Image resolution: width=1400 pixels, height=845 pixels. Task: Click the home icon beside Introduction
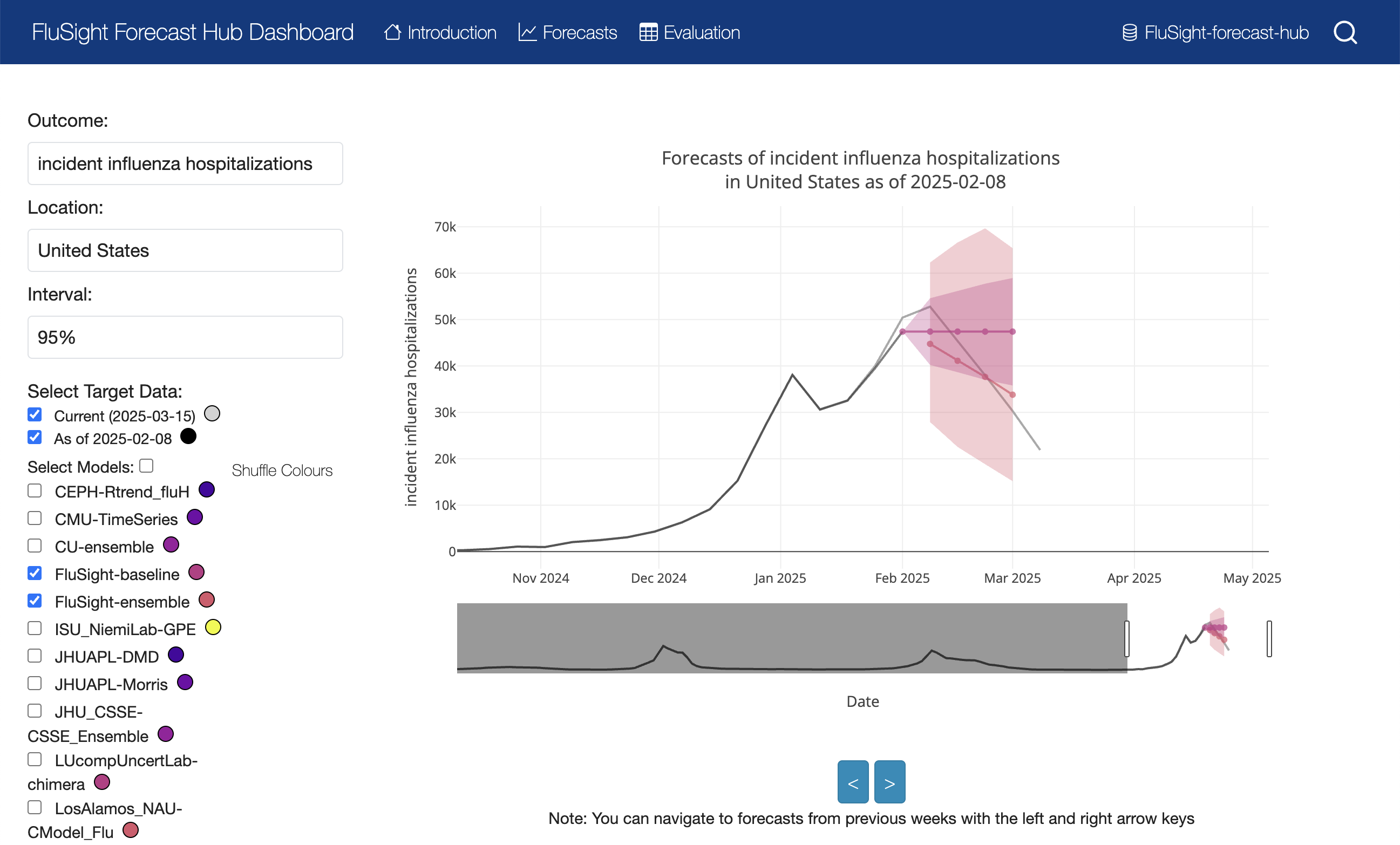click(392, 32)
